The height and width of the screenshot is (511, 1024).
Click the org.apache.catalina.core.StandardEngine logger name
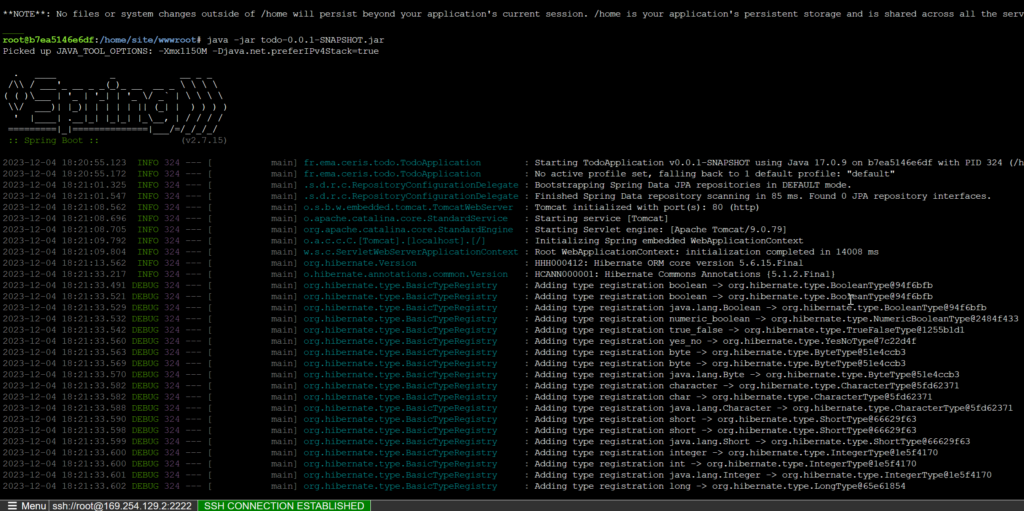coord(408,229)
